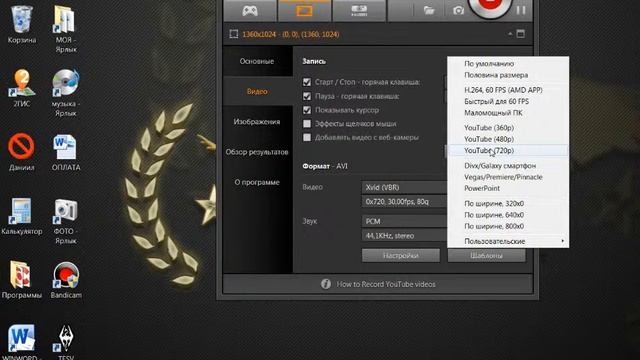Select PowerPoint preset
640x360 pixels.
tap(508, 189)
